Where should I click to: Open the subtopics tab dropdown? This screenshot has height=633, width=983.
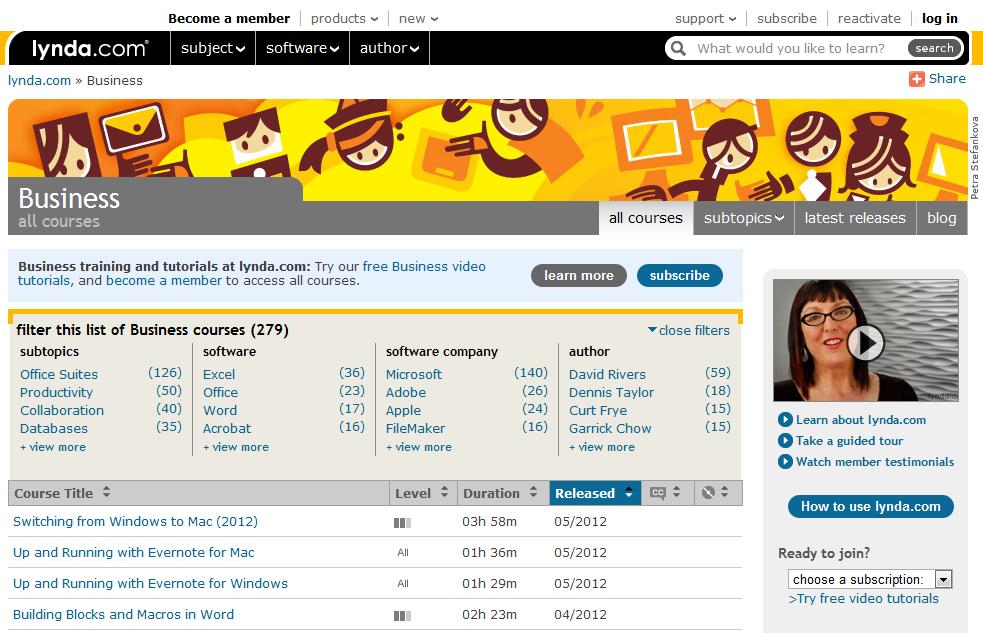744,218
